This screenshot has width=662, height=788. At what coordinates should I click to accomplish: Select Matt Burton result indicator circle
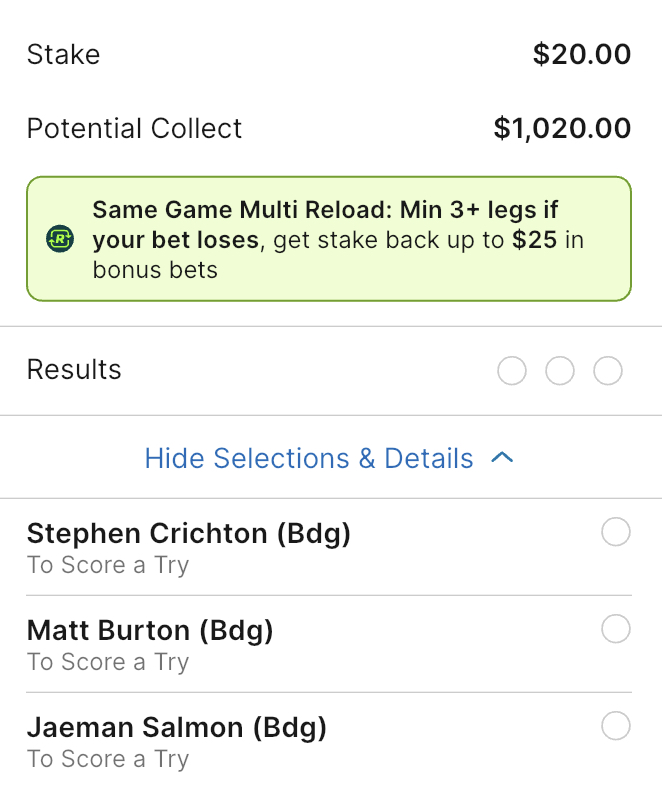point(616,629)
